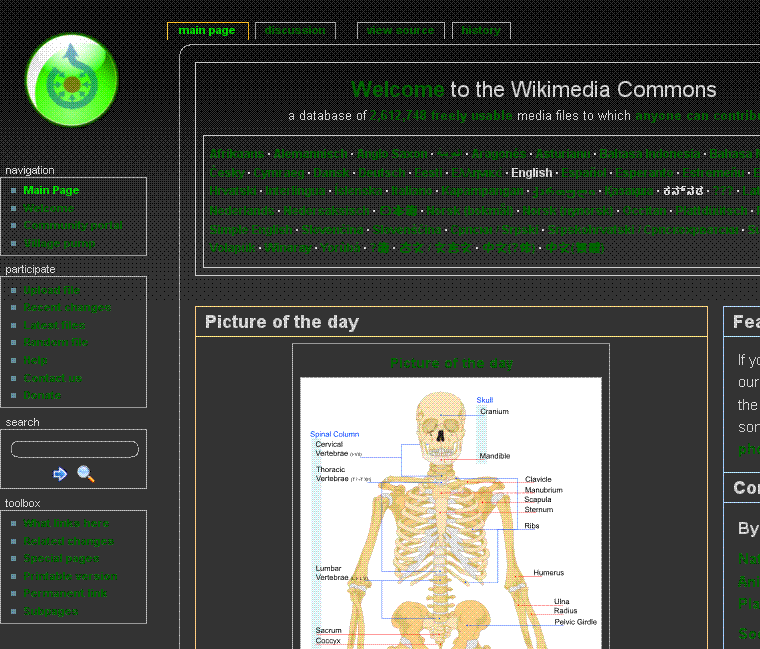View Recent changes
Viewport: 760px width, 649px height.
[x=67, y=308]
